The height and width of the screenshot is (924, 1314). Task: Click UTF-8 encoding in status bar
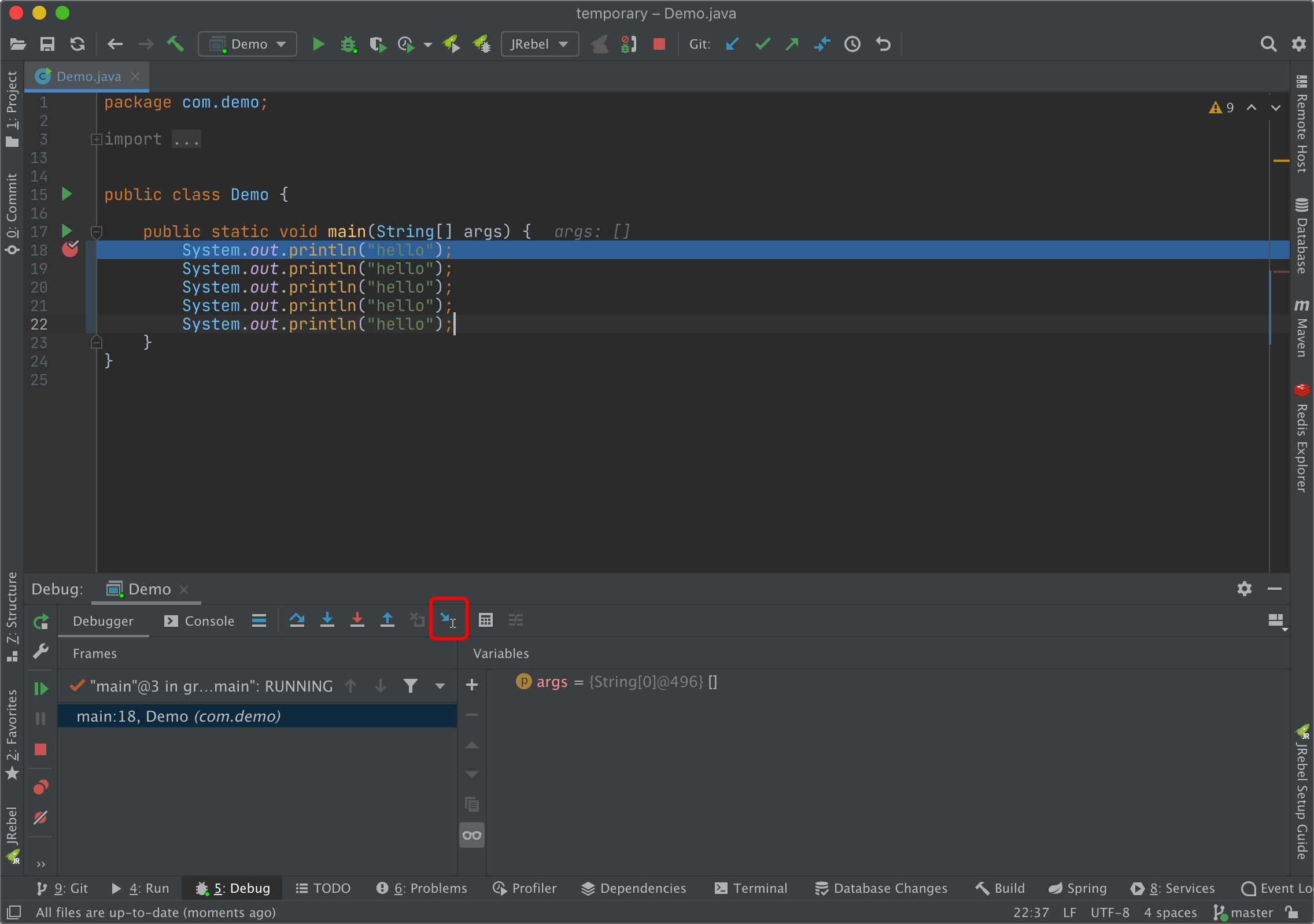pos(1109,912)
